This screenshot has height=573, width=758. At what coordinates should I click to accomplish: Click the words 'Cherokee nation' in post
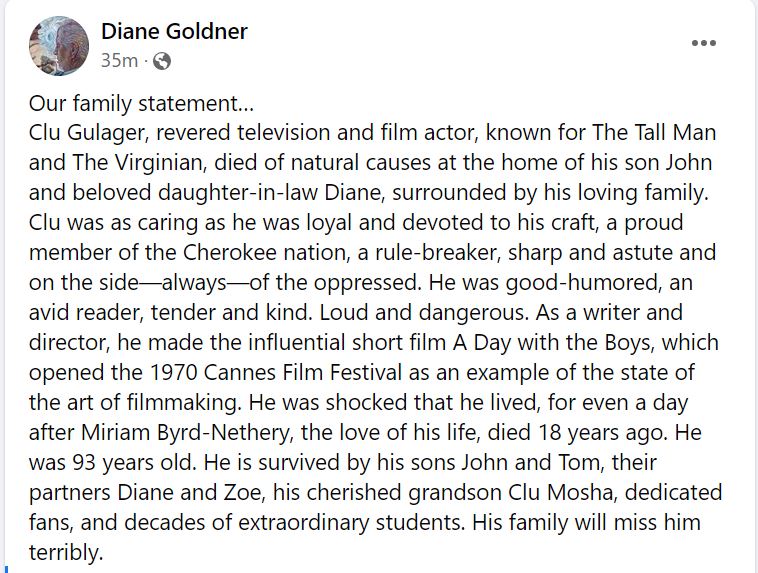coord(266,252)
